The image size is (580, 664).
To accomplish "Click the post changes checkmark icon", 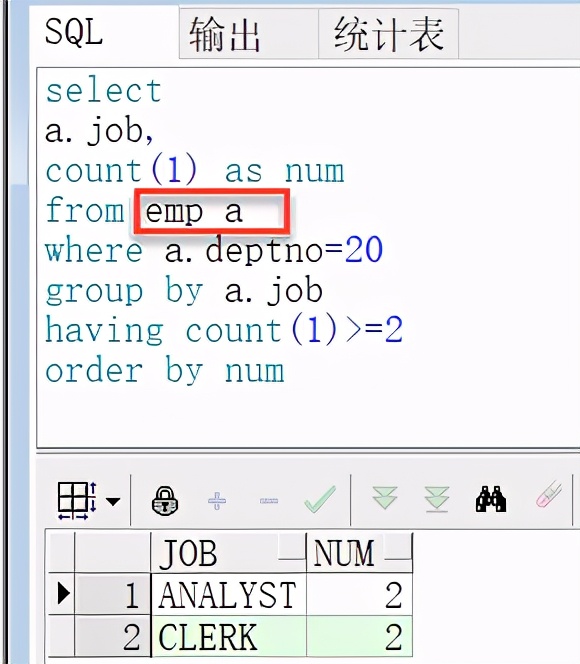I will [x=320, y=499].
